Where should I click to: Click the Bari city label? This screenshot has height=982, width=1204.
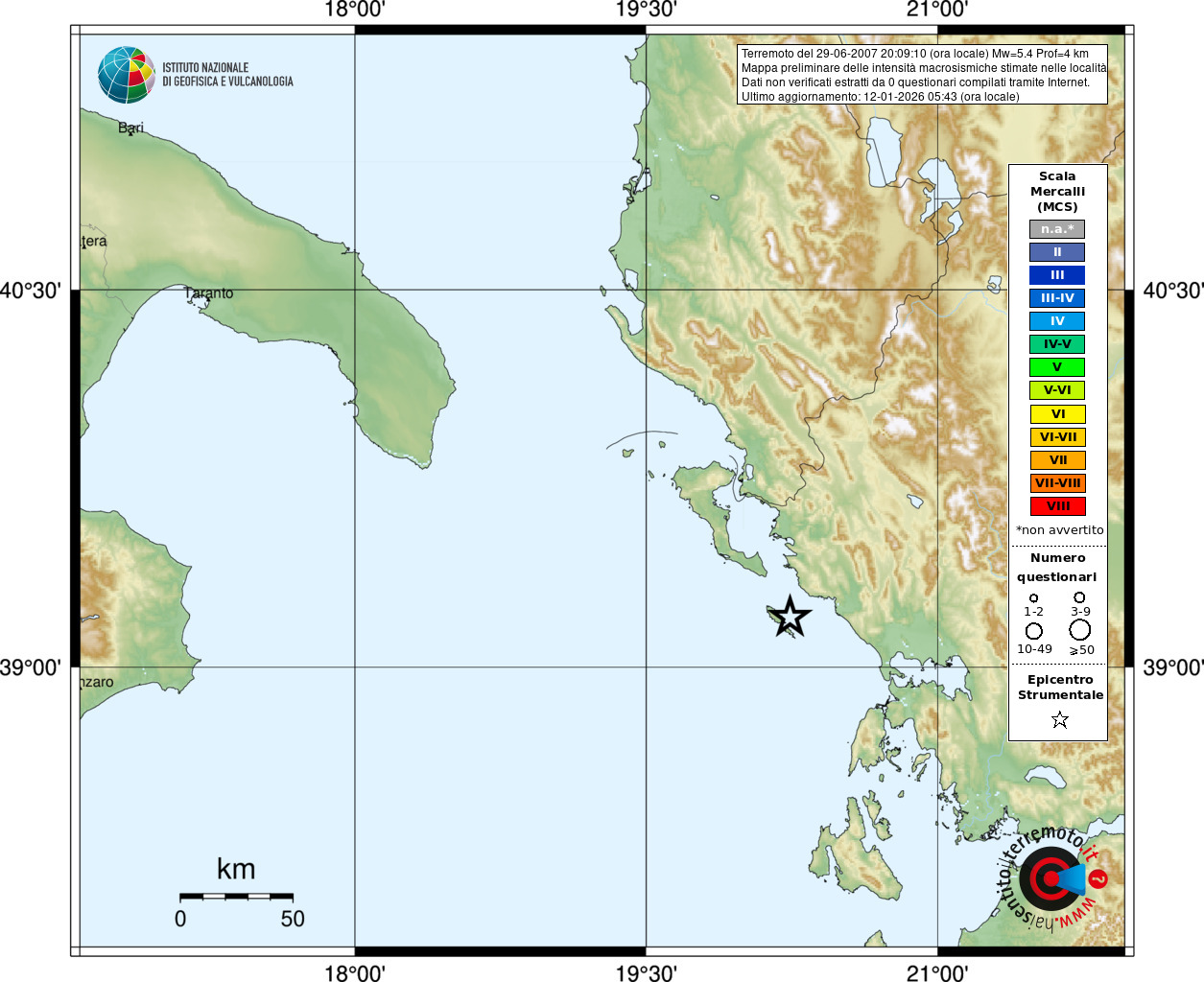(130, 128)
